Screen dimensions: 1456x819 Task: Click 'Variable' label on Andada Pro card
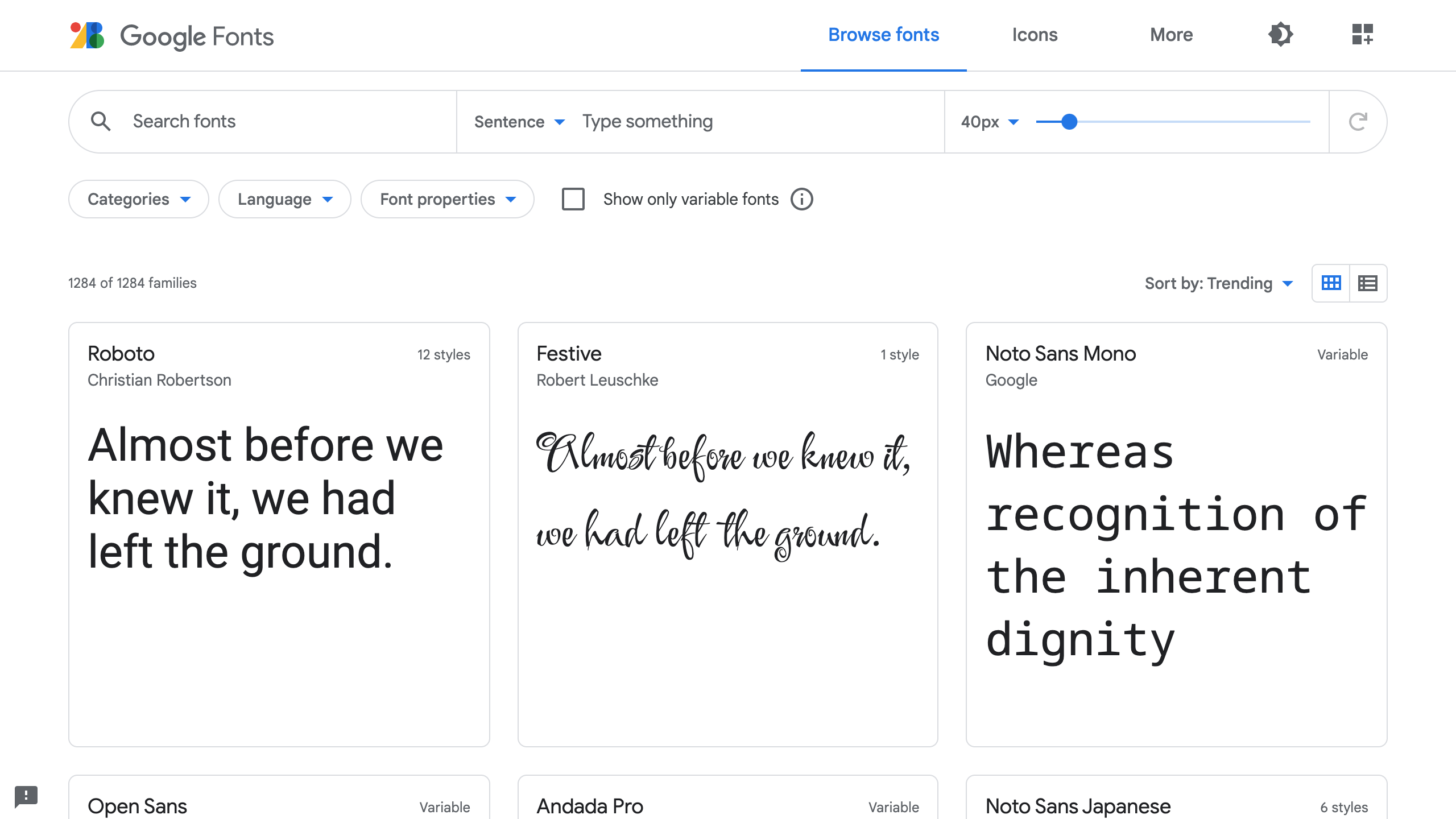point(894,807)
